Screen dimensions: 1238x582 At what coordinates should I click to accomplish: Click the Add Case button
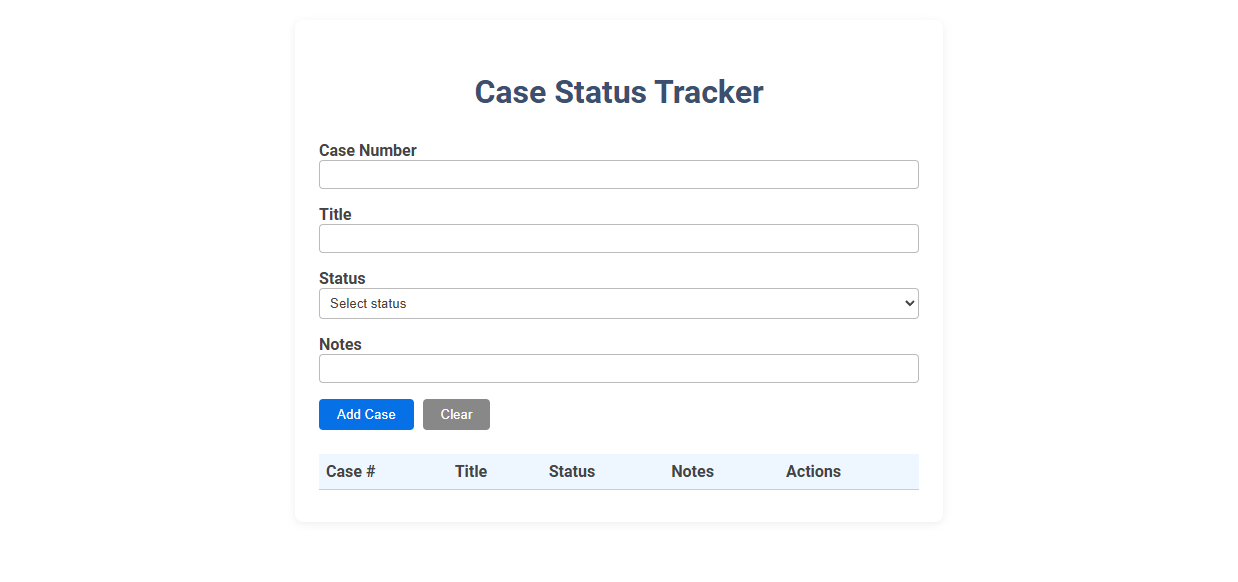pos(366,414)
